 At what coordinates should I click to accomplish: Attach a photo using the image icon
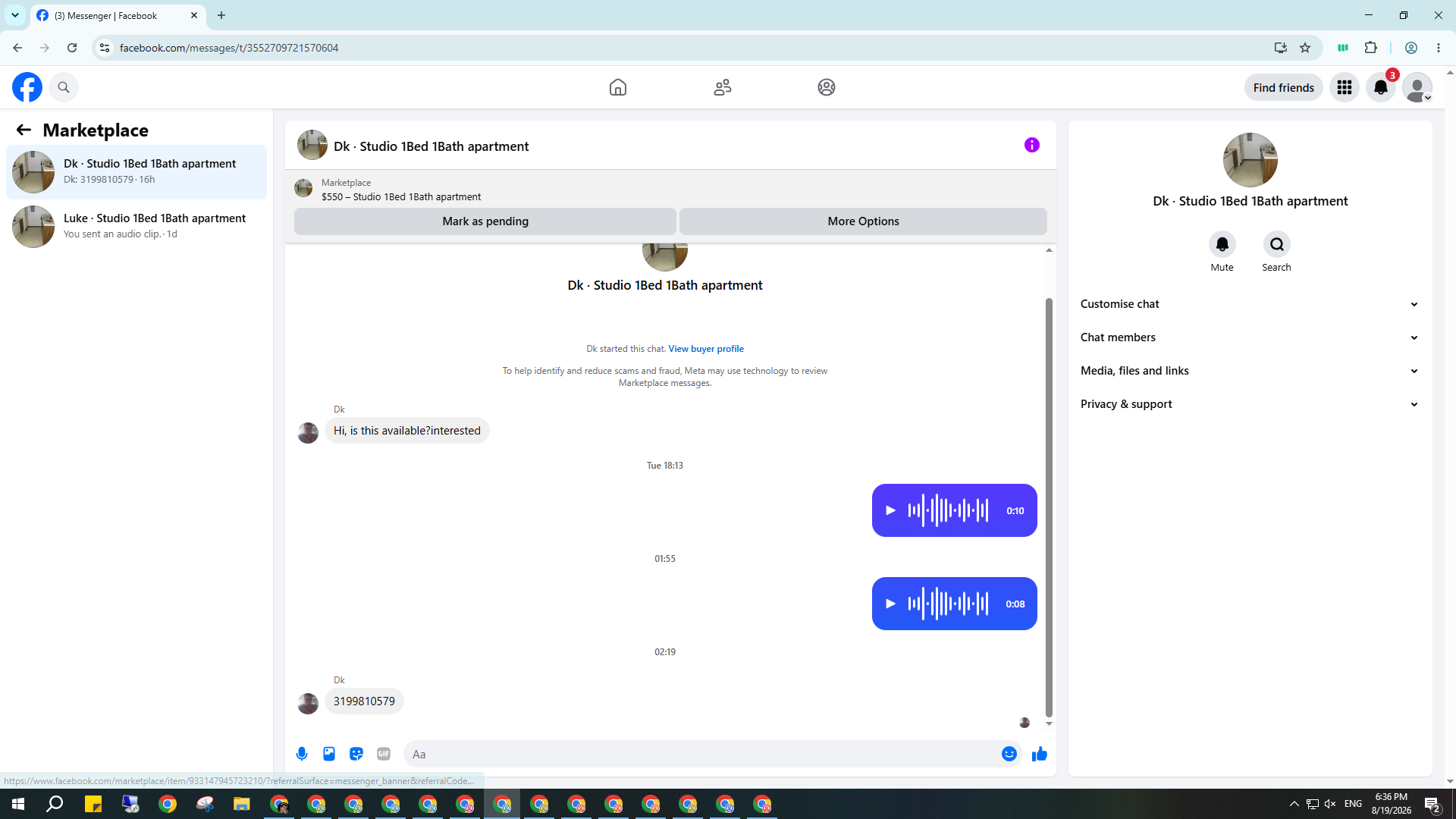329,754
